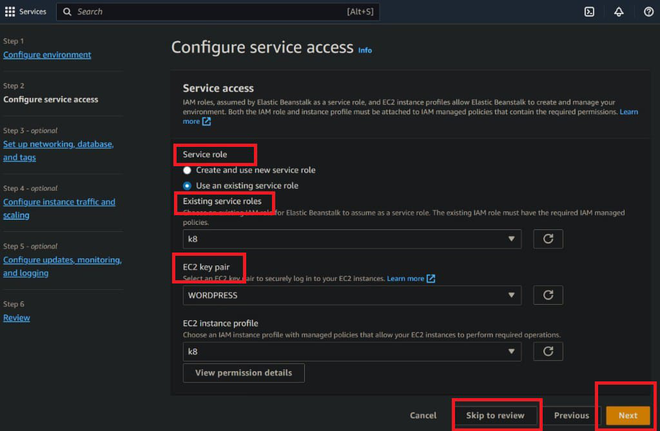Open the CloudShell terminal icon
Image resolution: width=660 pixels, height=431 pixels.
(x=589, y=12)
